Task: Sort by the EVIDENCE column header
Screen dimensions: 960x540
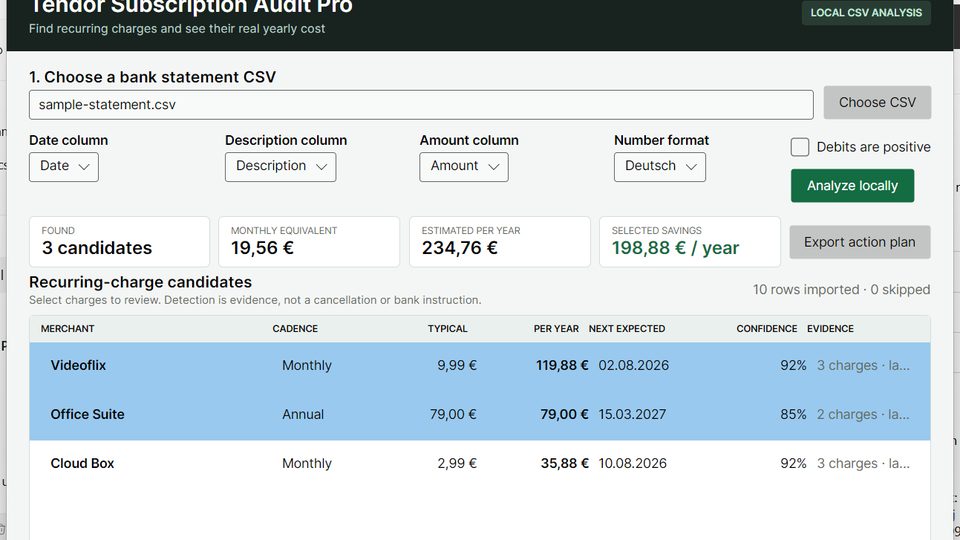Action: click(x=830, y=329)
